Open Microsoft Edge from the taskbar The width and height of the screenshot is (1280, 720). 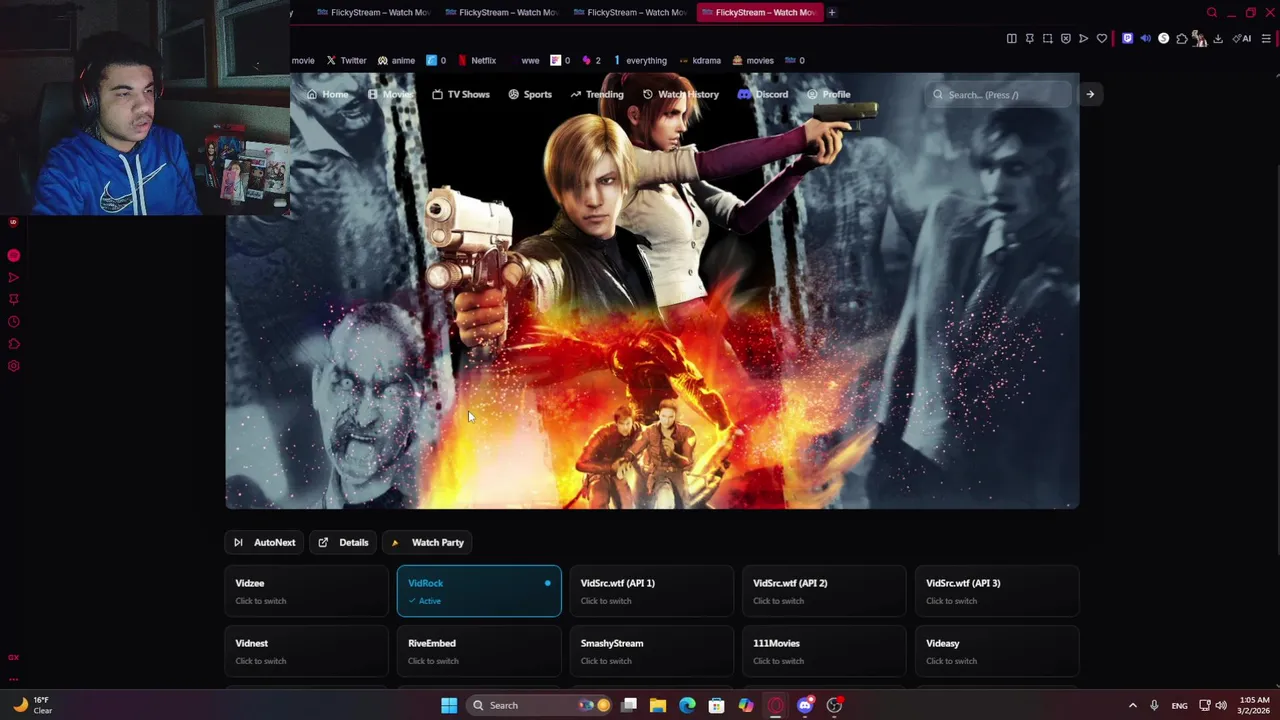pyautogui.click(x=687, y=705)
